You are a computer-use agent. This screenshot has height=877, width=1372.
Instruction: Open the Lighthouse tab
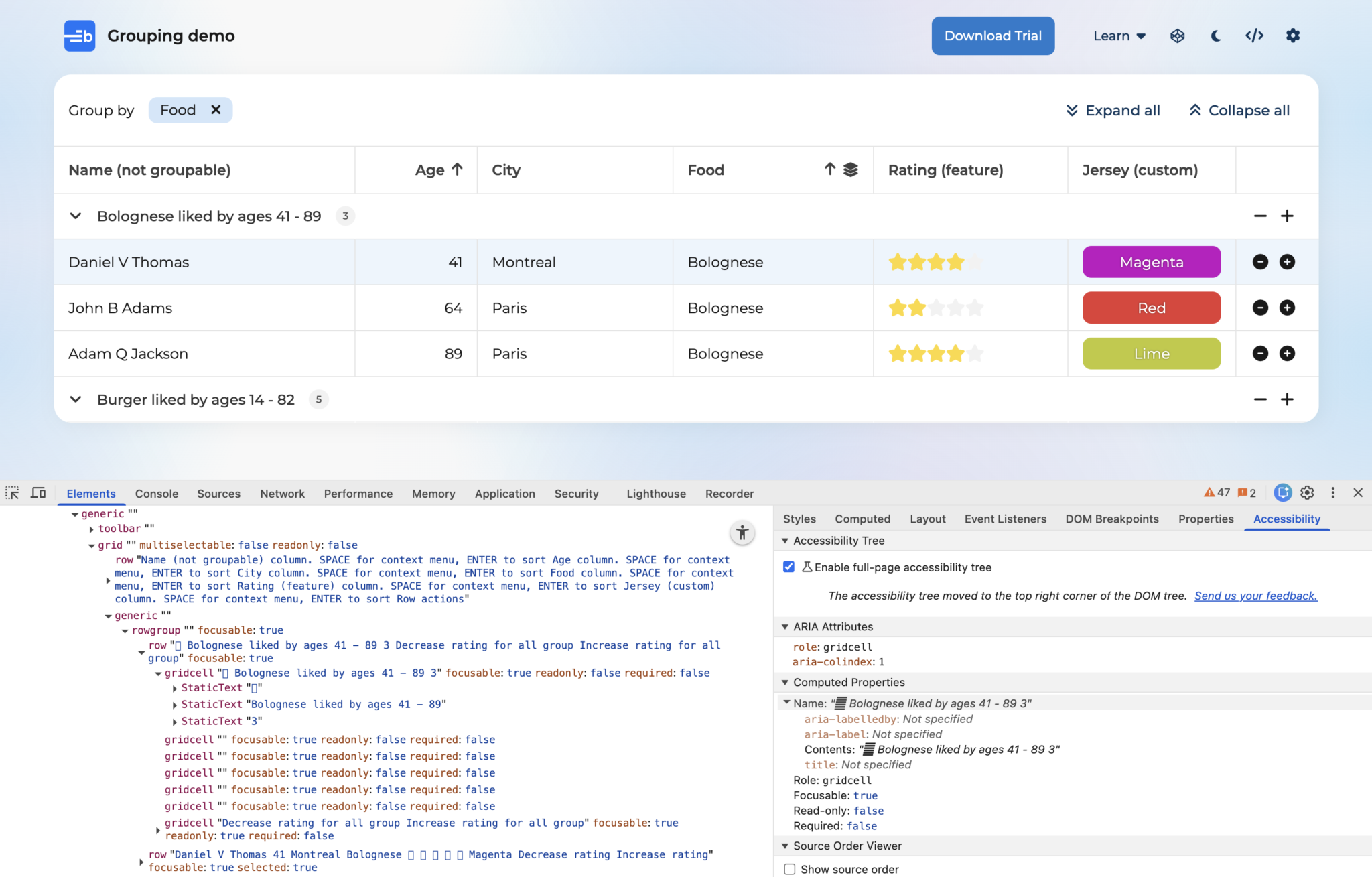(x=657, y=494)
